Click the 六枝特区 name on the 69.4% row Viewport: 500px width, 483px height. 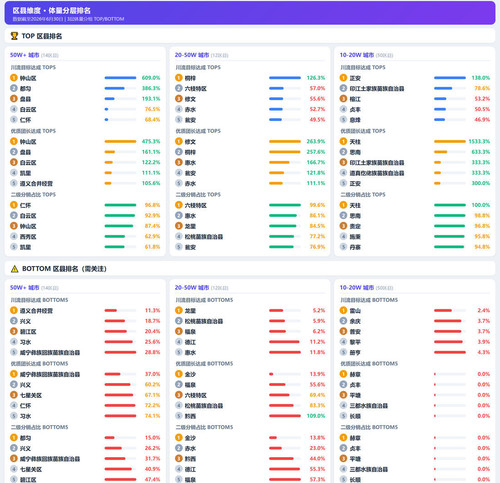pos(196,395)
